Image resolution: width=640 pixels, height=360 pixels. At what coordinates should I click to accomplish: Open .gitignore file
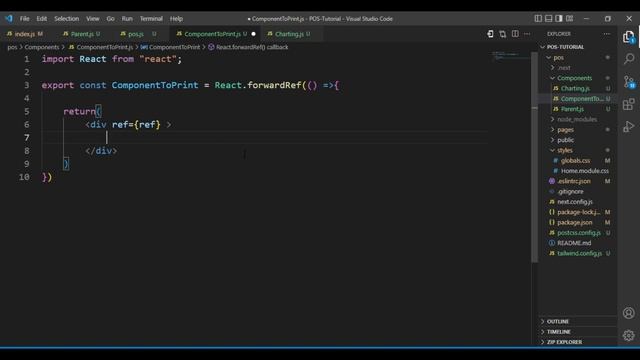click(578, 191)
